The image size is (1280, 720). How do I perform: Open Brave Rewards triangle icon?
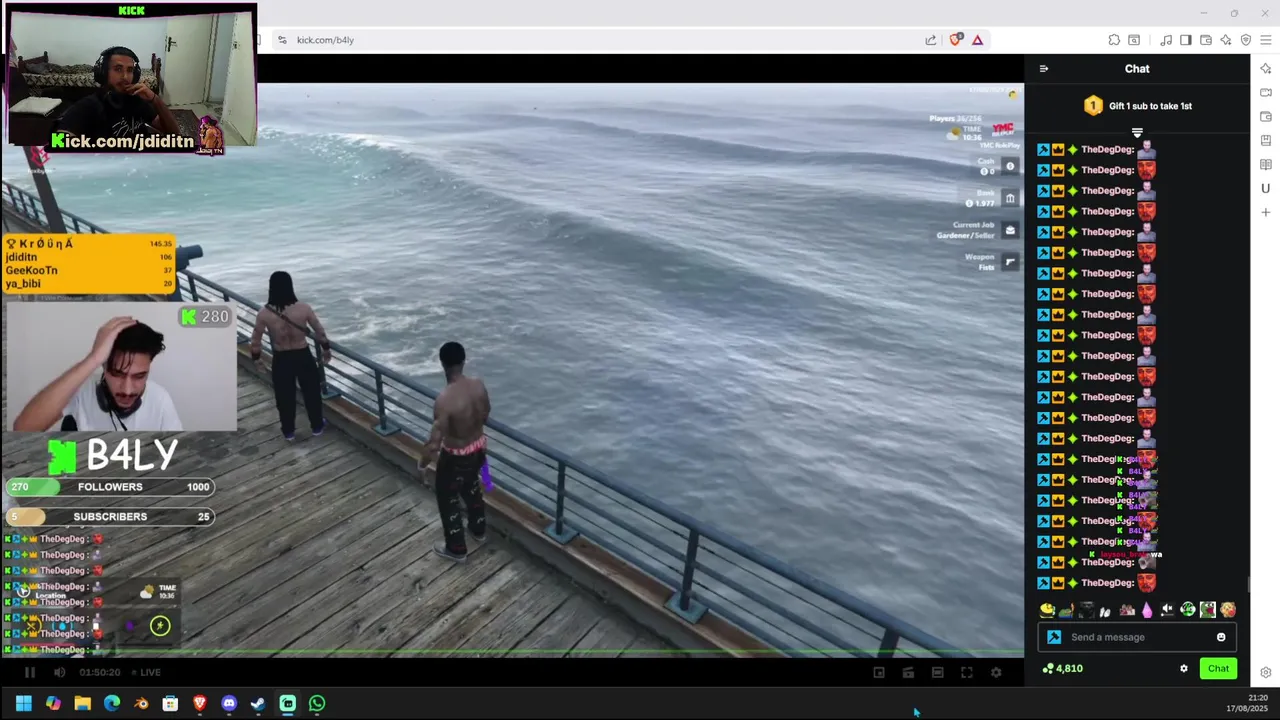(977, 40)
